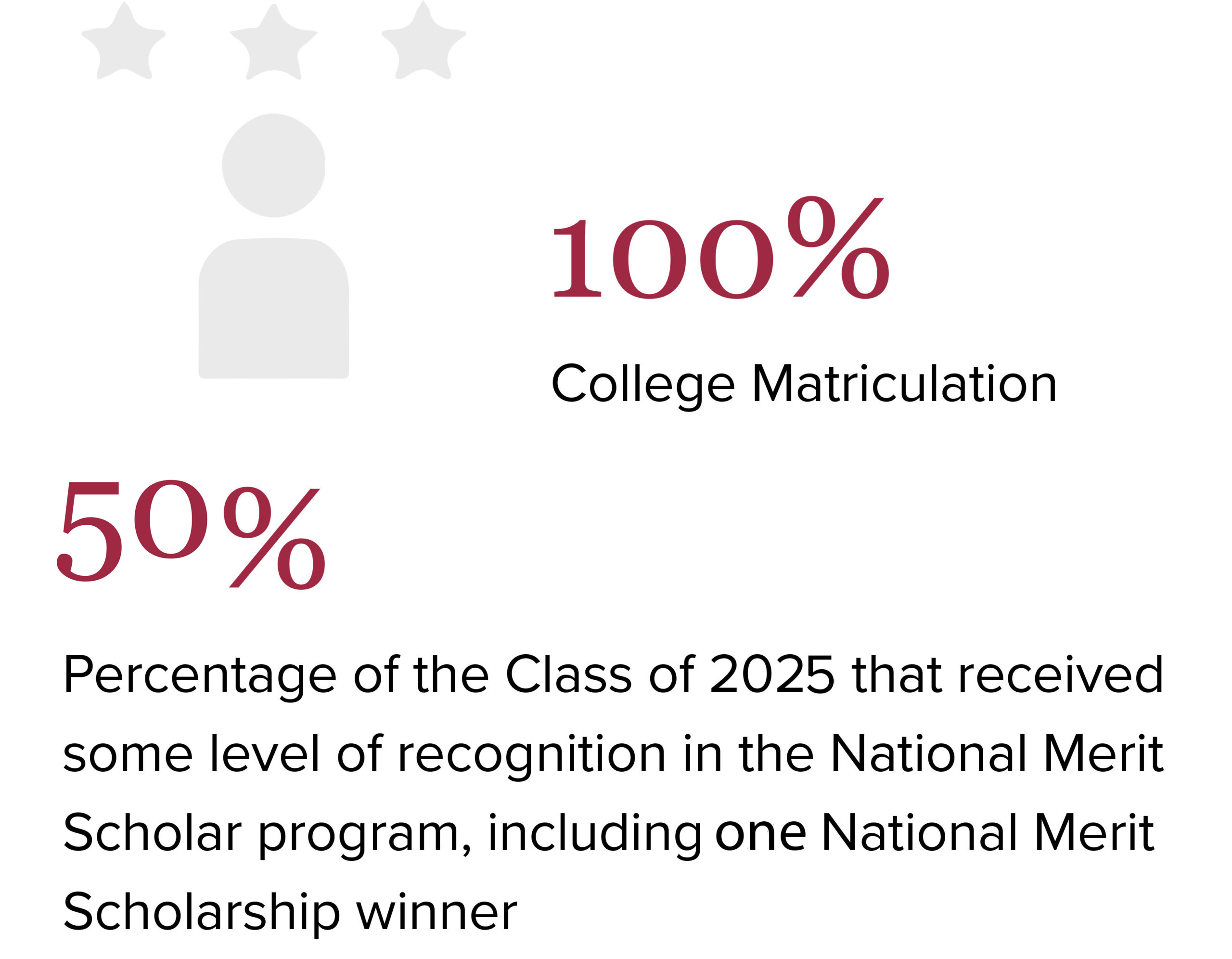Click the 100% statistic number

click(720, 247)
